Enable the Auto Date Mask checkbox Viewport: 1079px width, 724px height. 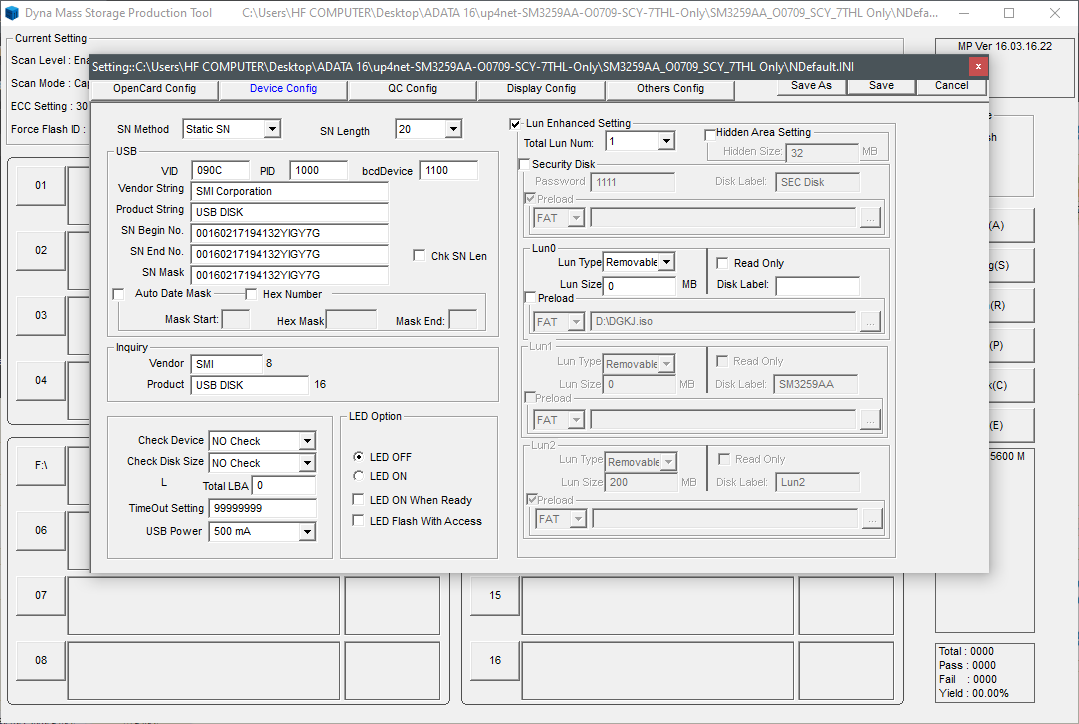pyautogui.click(x=118, y=295)
